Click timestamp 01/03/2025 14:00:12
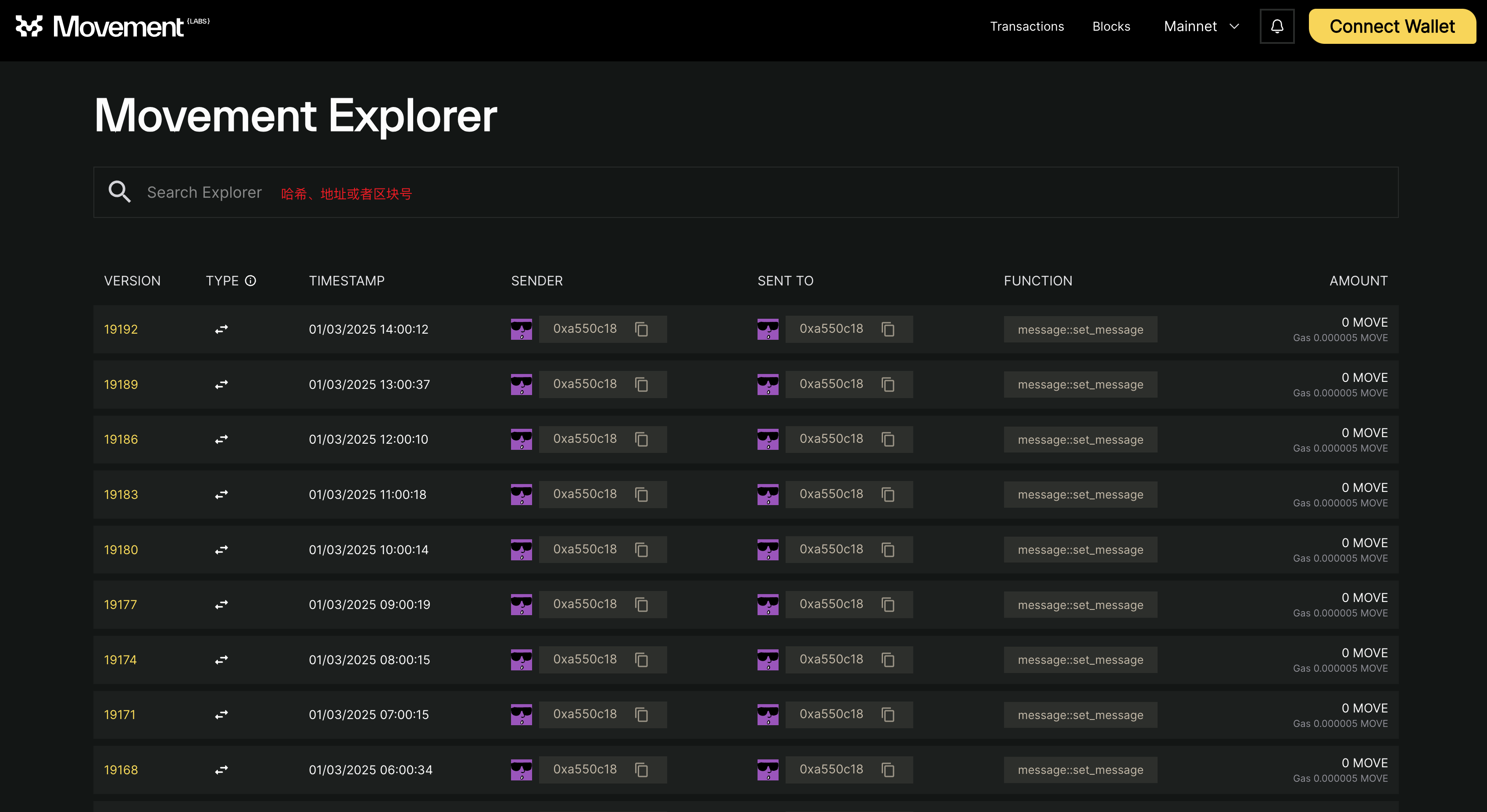The height and width of the screenshot is (812, 1487). coord(368,329)
